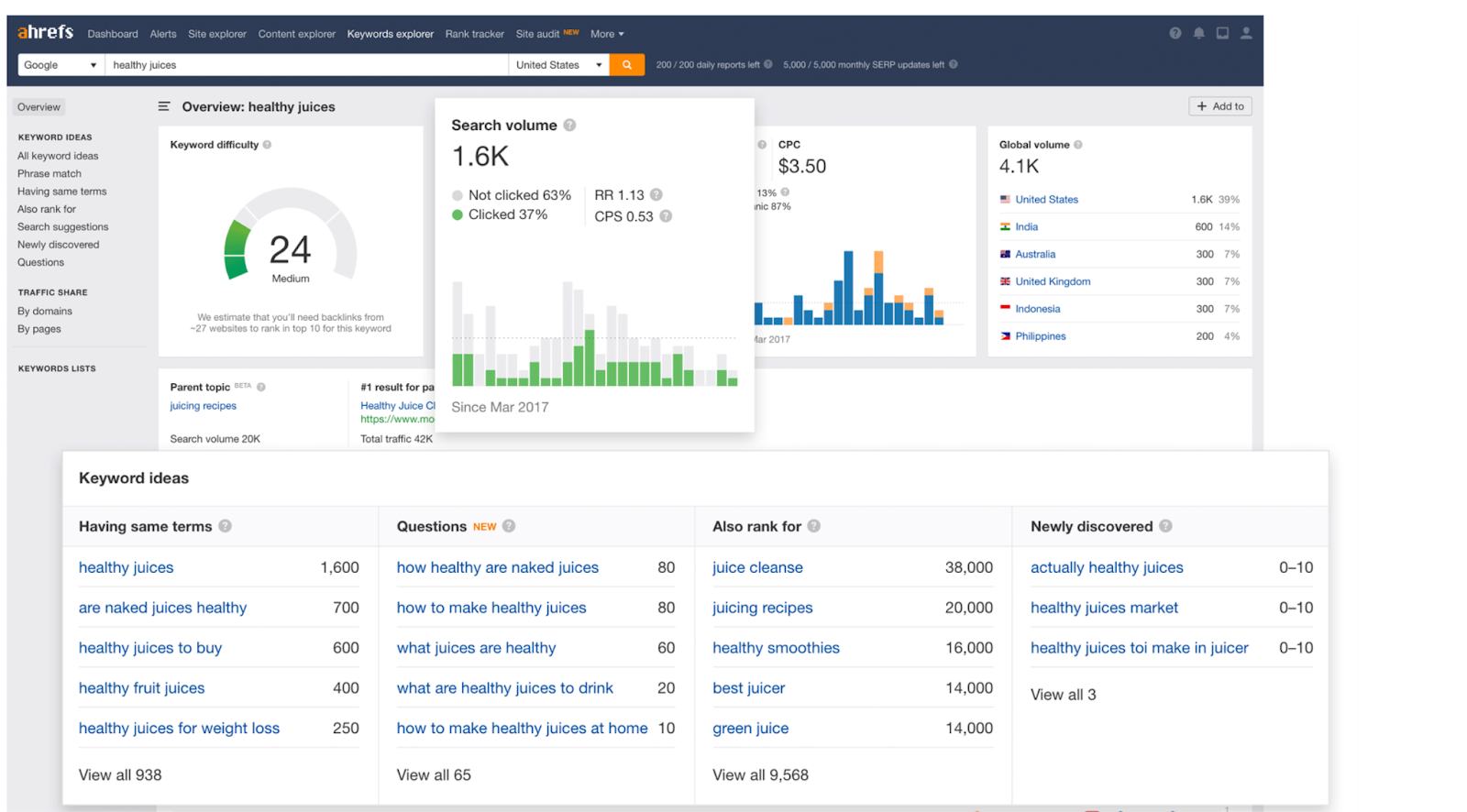Open the Site explorer tab
The height and width of the screenshot is (812, 1467).
pyautogui.click(x=217, y=34)
